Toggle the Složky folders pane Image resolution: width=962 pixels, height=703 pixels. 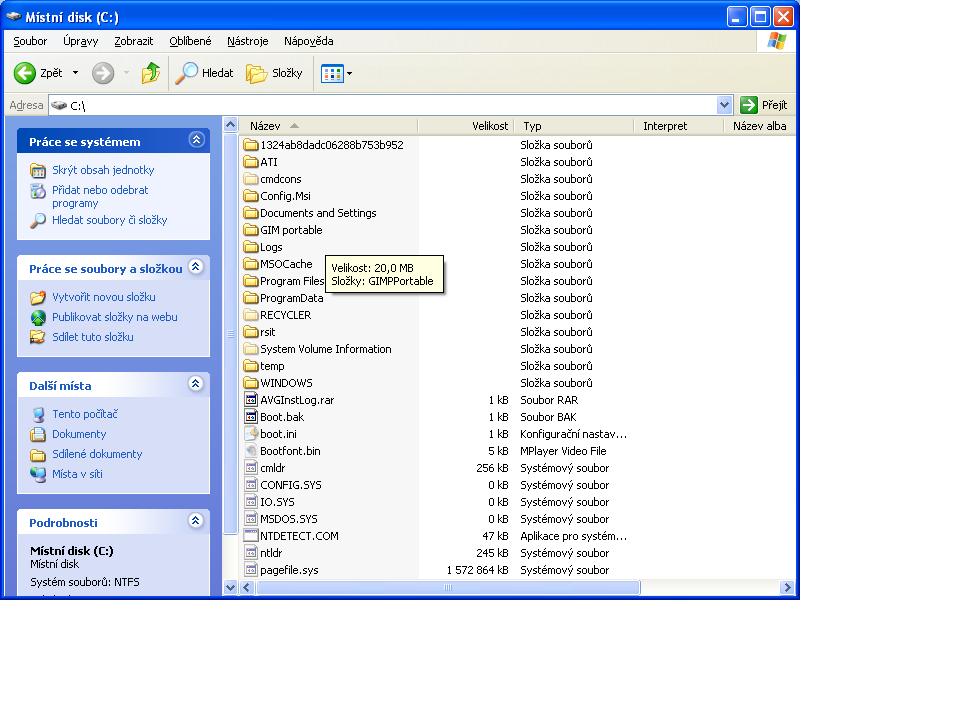[274, 73]
